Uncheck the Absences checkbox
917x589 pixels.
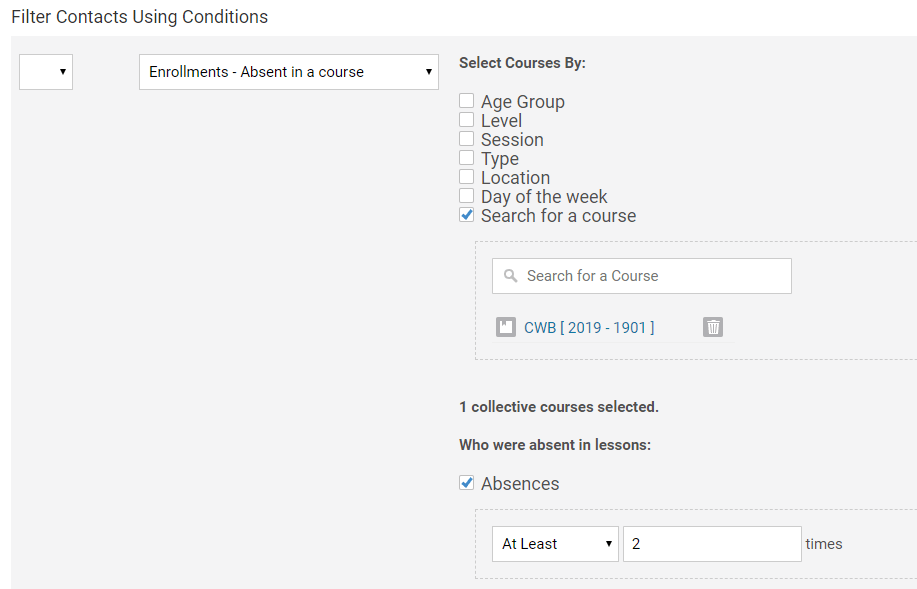point(467,483)
